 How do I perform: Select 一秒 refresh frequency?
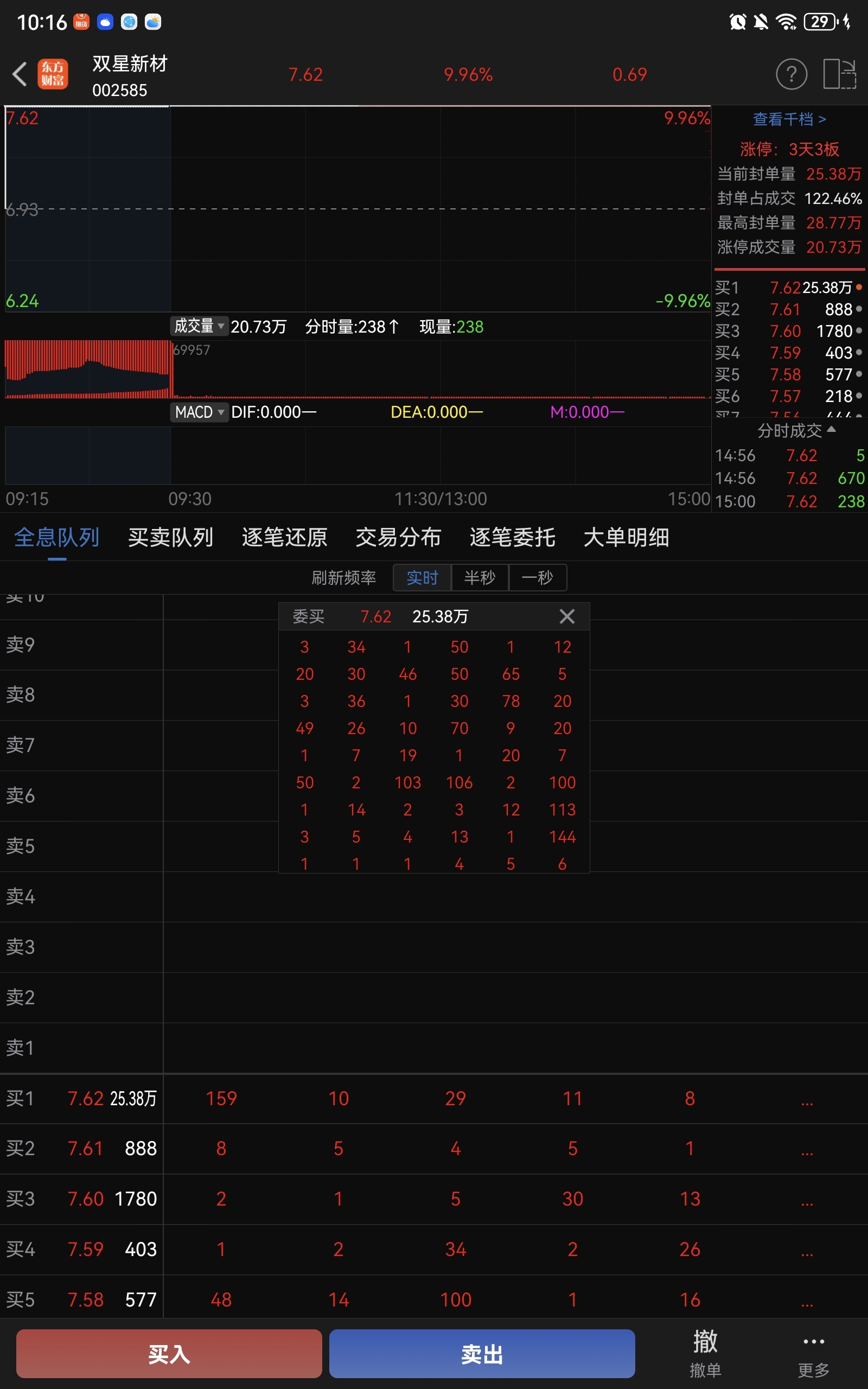pos(537,577)
